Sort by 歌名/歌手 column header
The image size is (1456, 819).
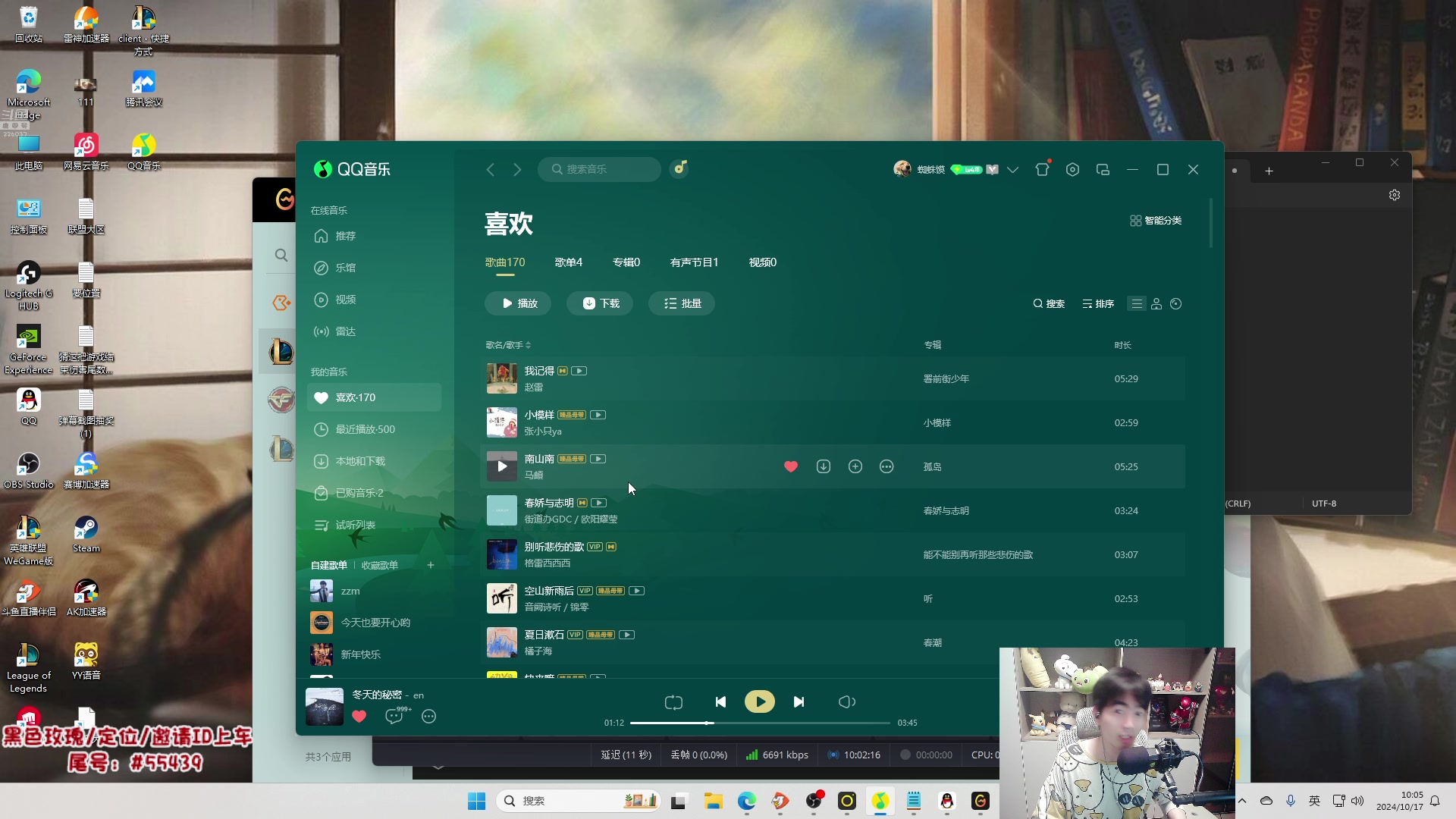coord(508,345)
